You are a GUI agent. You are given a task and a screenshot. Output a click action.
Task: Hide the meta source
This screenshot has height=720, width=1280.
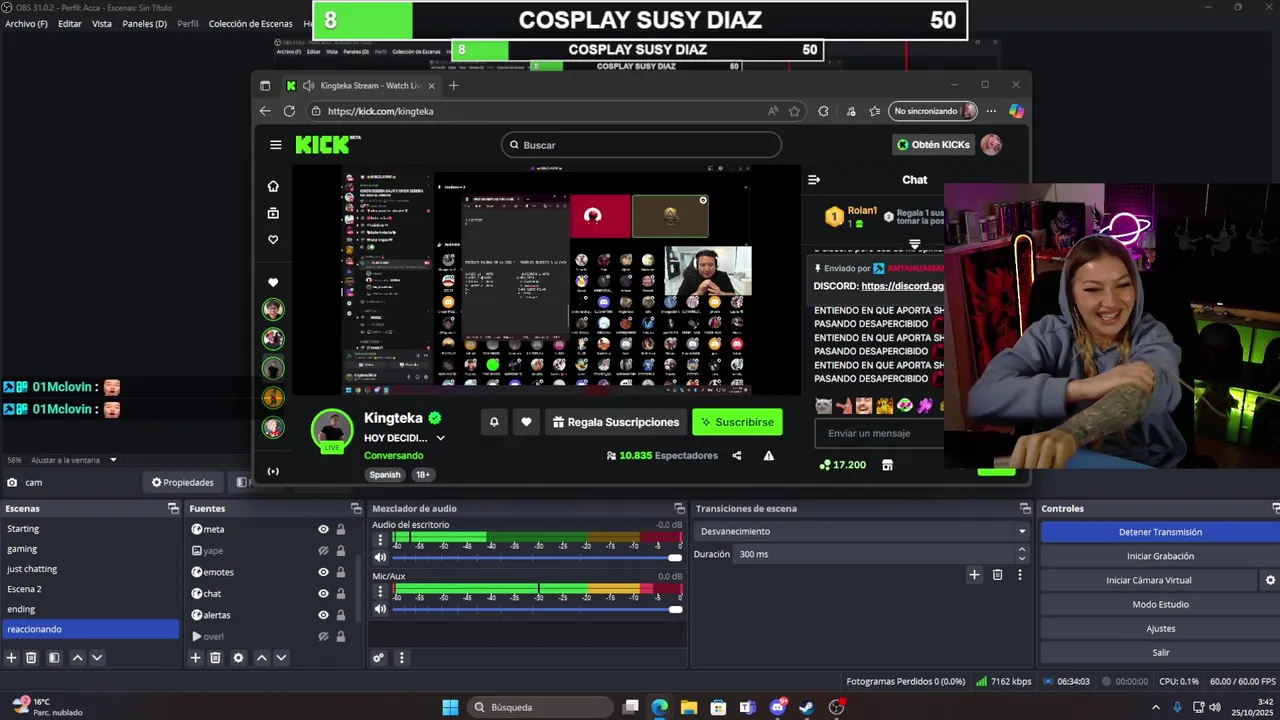pos(323,529)
